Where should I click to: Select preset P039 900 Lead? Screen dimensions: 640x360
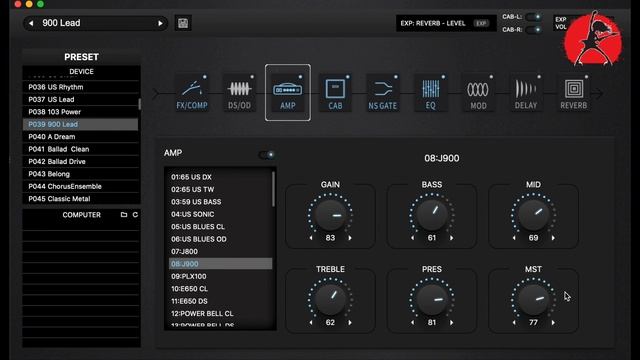click(x=80, y=124)
